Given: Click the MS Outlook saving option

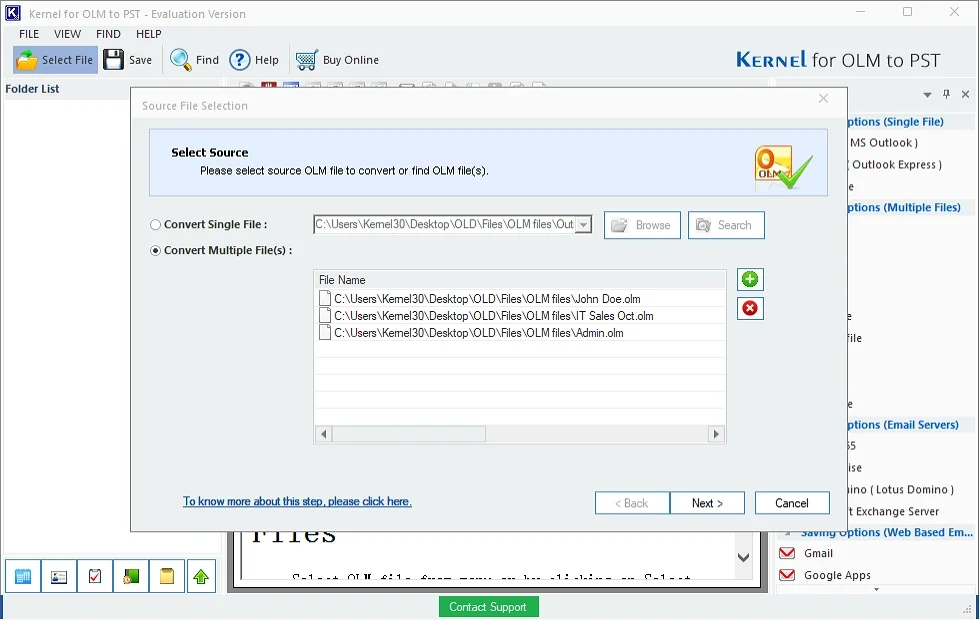Looking at the screenshot, I should tap(883, 142).
